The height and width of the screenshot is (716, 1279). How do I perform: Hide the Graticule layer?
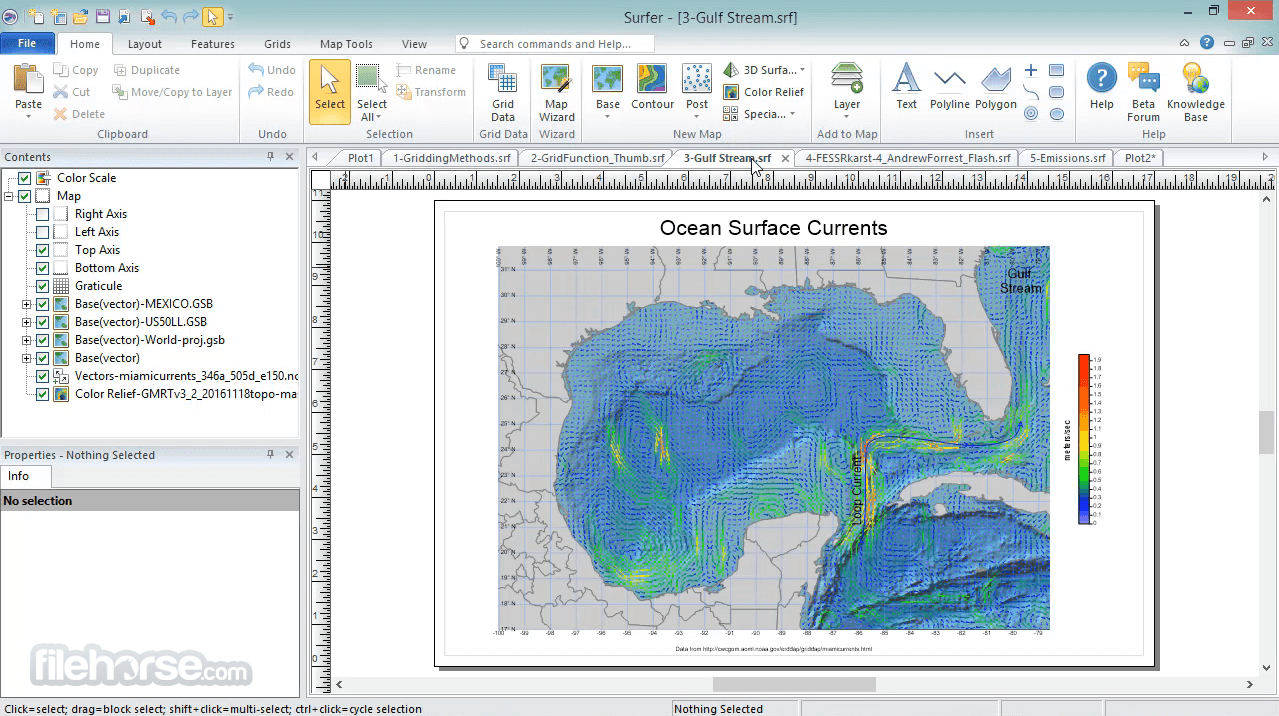click(42, 286)
